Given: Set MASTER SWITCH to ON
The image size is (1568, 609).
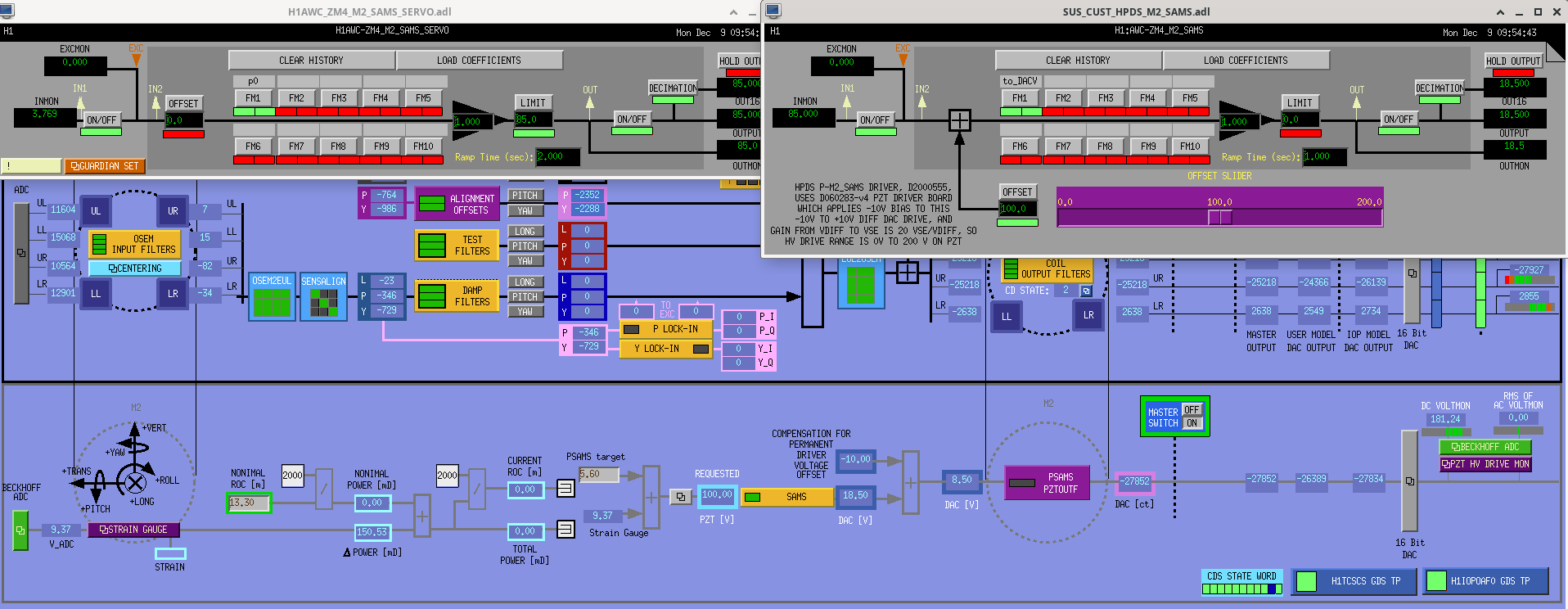Looking at the screenshot, I should [x=1192, y=423].
